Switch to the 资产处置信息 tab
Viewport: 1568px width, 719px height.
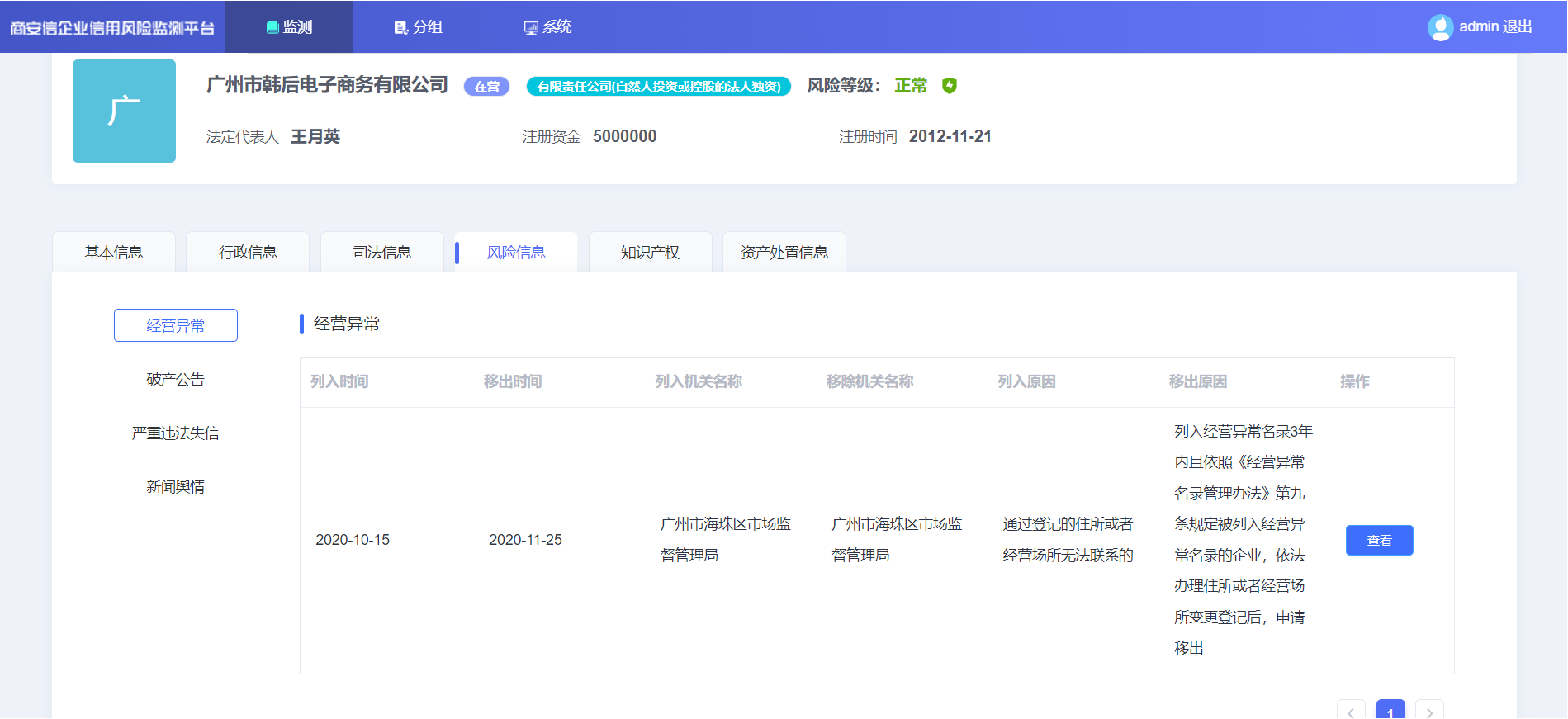pyautogui.click(x=784, y=253)
